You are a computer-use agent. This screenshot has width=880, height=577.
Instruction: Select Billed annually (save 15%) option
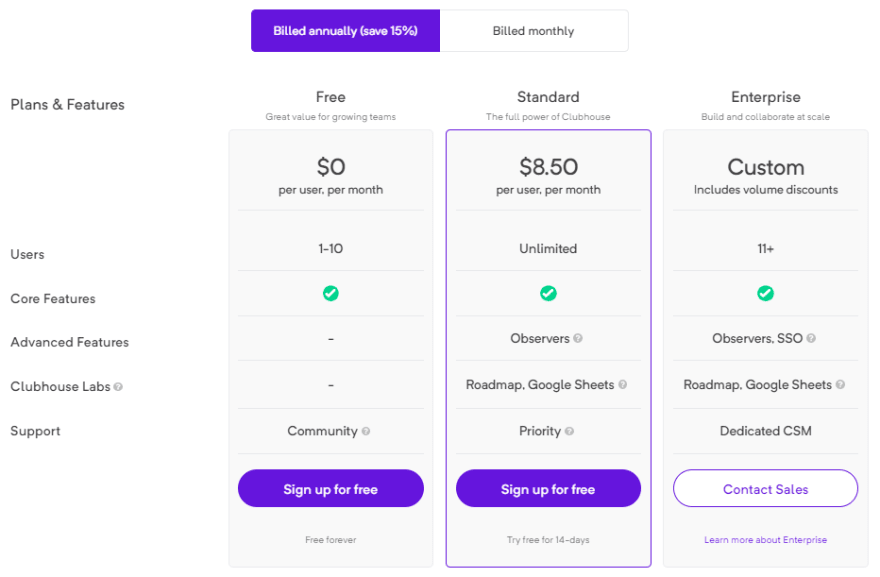tap(345, 31)
